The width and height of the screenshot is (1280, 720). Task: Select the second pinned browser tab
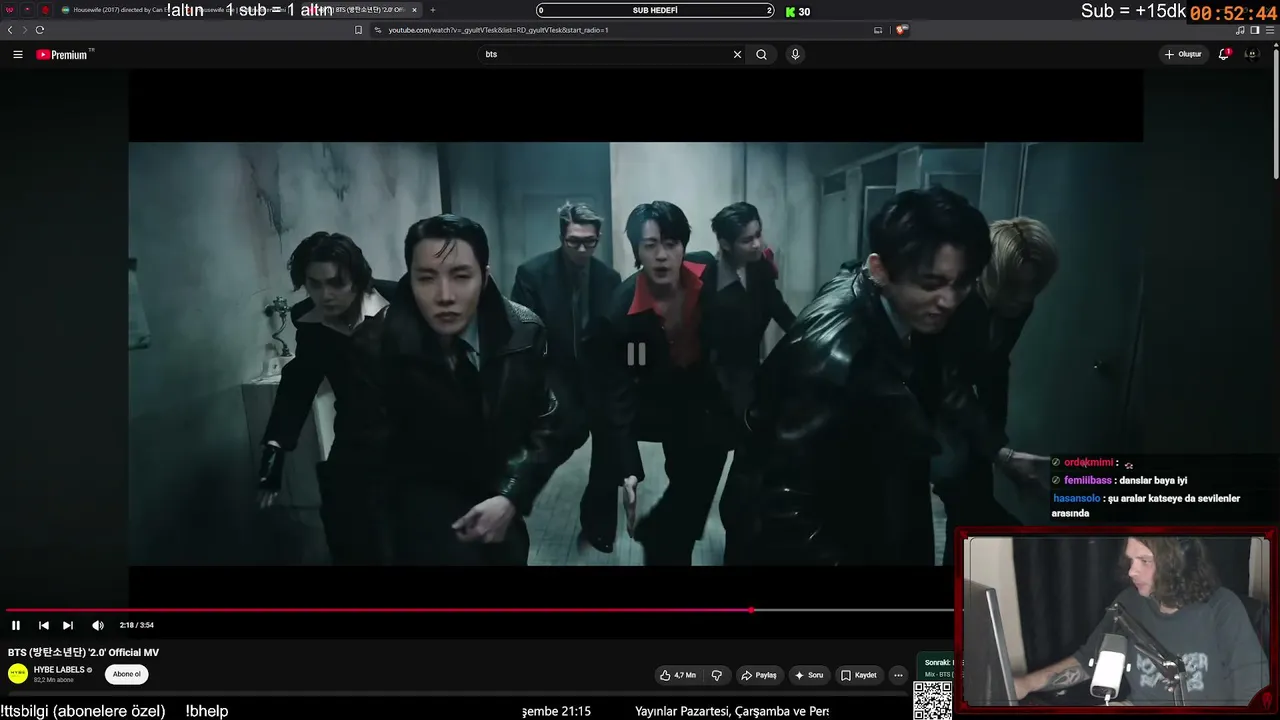click(28, 10)
